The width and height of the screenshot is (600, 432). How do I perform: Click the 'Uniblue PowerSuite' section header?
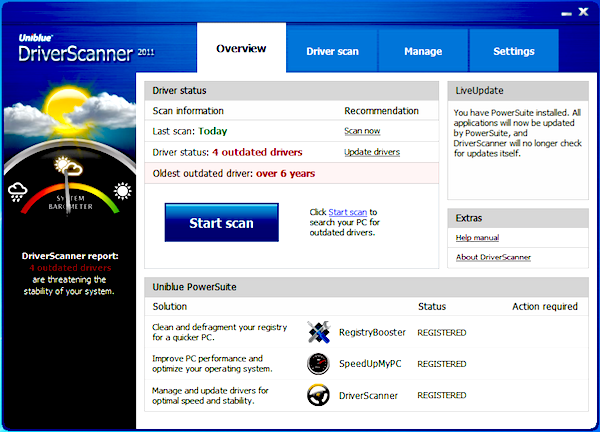click(366, 287)
